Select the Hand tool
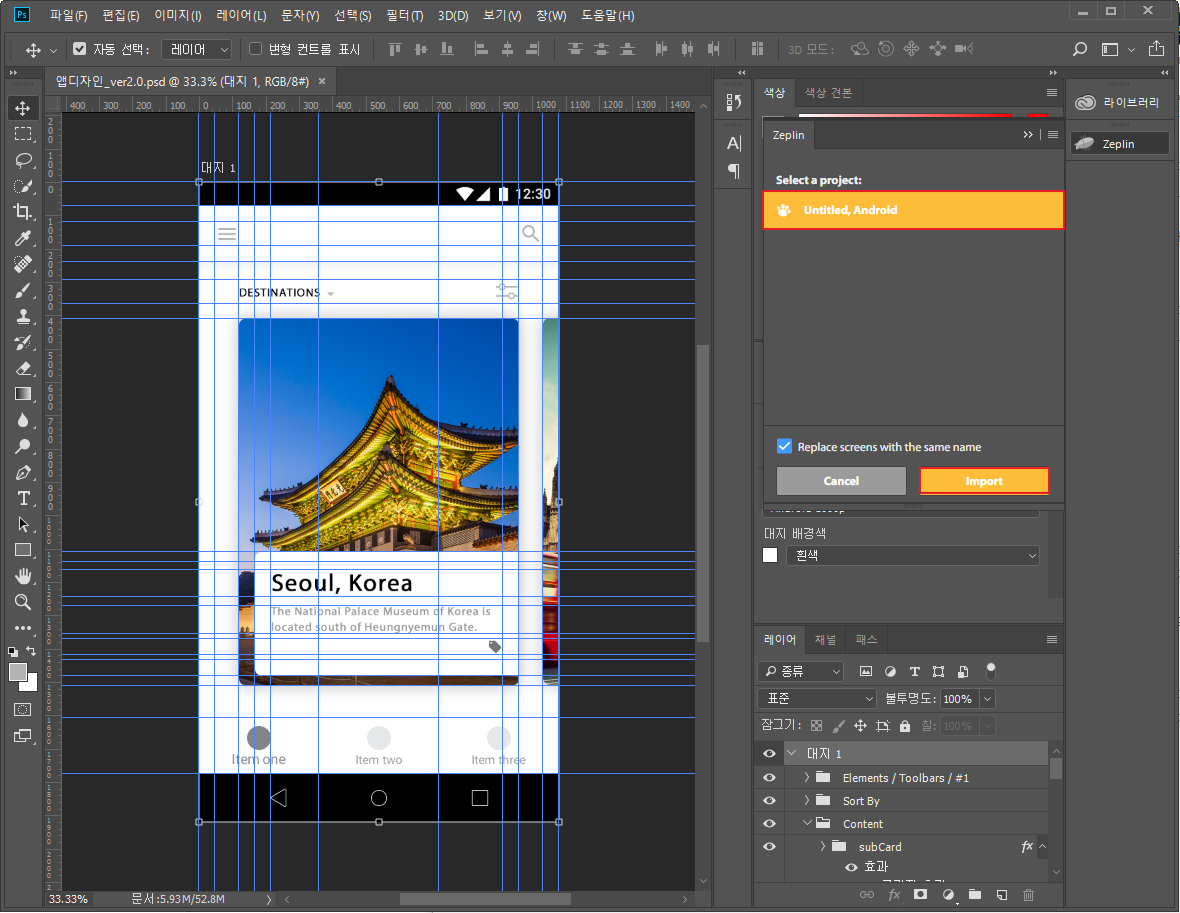The height and width of the screenshot is (913, 1180). point(22,576)
